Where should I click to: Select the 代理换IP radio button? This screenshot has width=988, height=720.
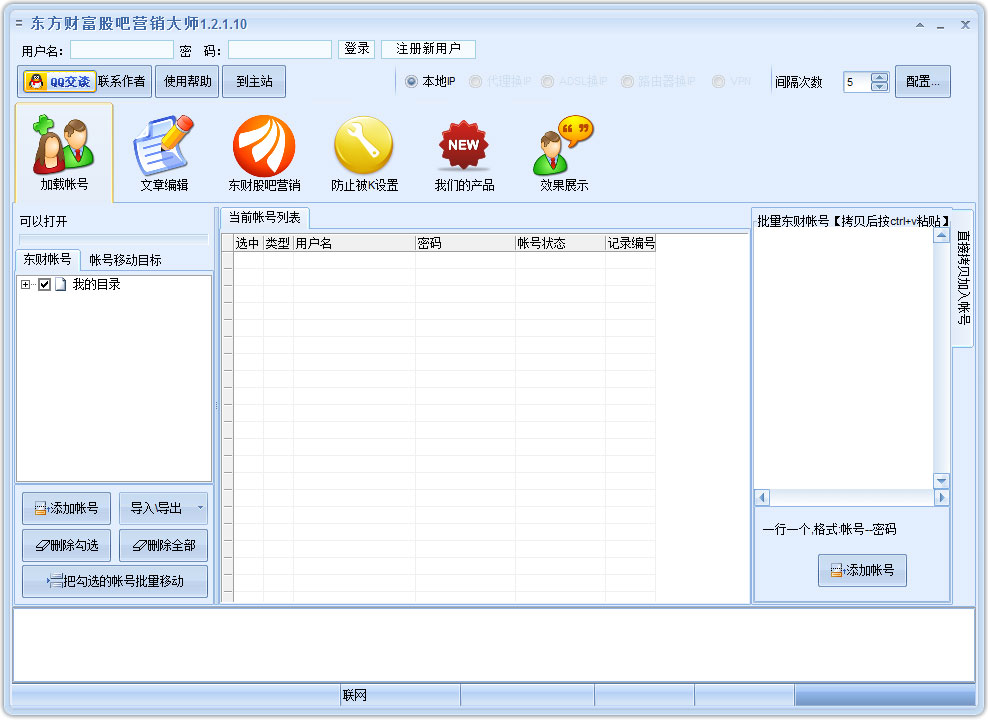coord(475,81)
